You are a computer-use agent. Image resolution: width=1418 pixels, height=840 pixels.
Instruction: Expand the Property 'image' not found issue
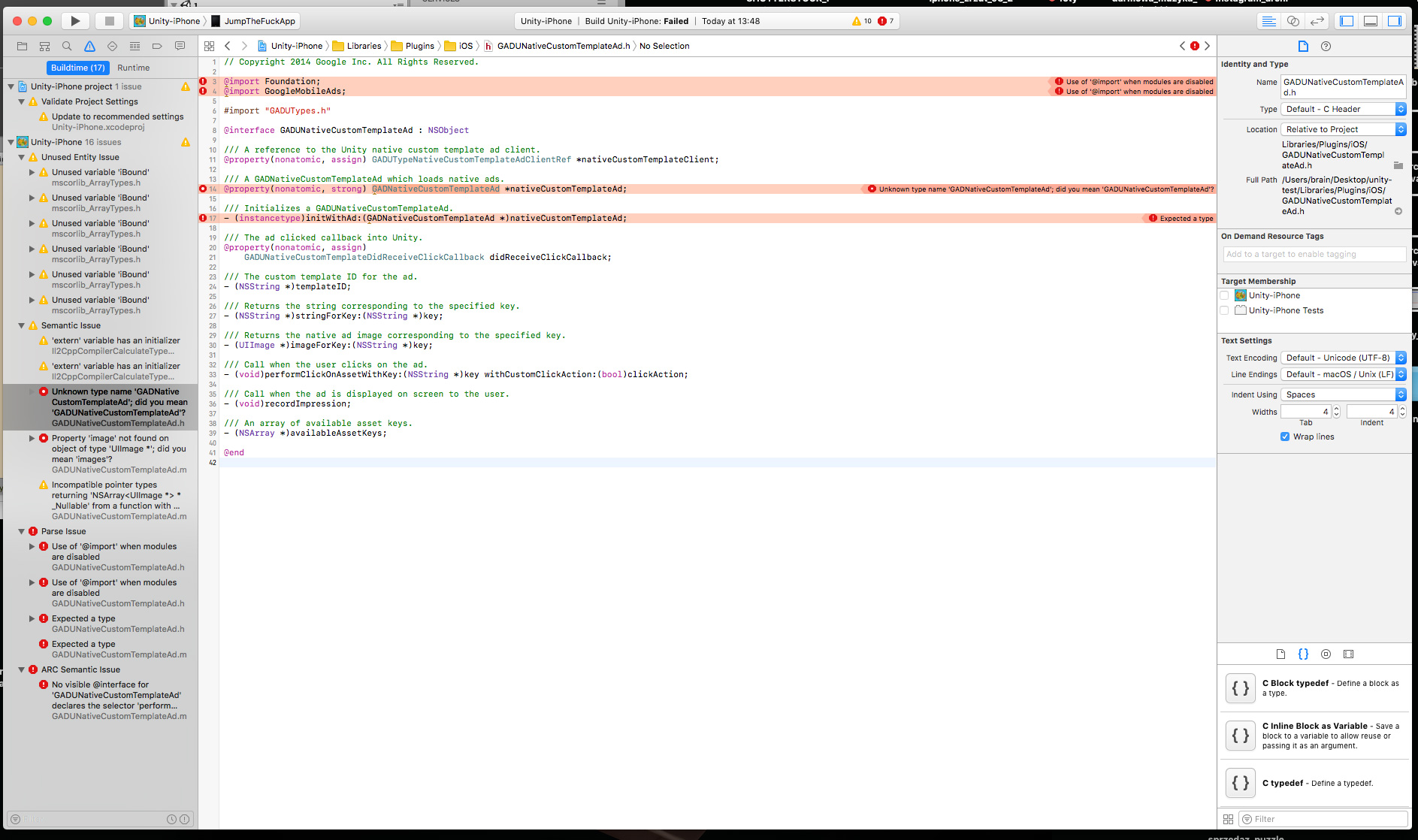tap(32, 438)
